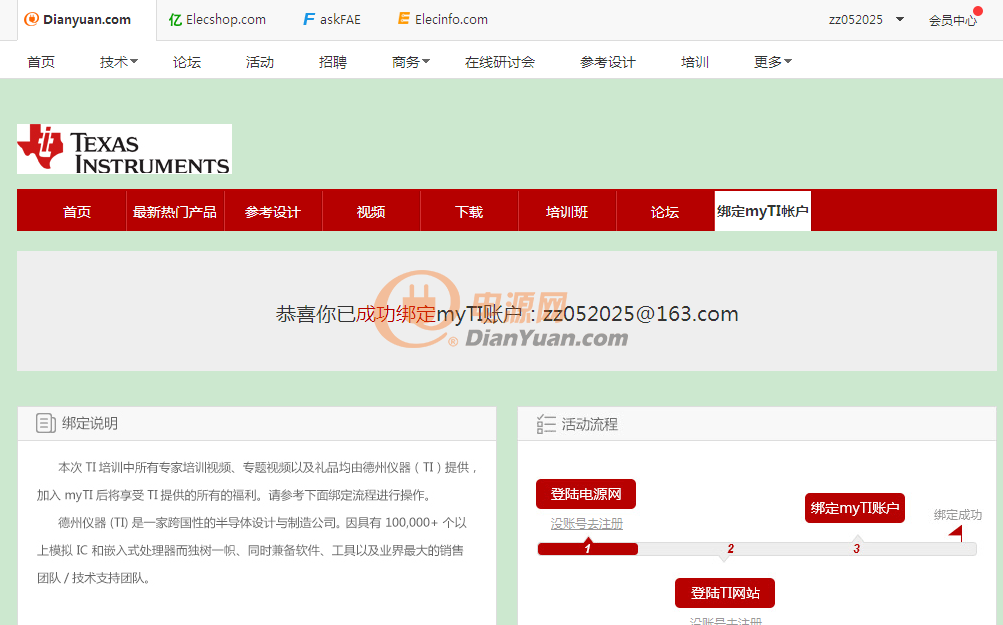Open 培训 in top navigation

click(x=695, y=62)
